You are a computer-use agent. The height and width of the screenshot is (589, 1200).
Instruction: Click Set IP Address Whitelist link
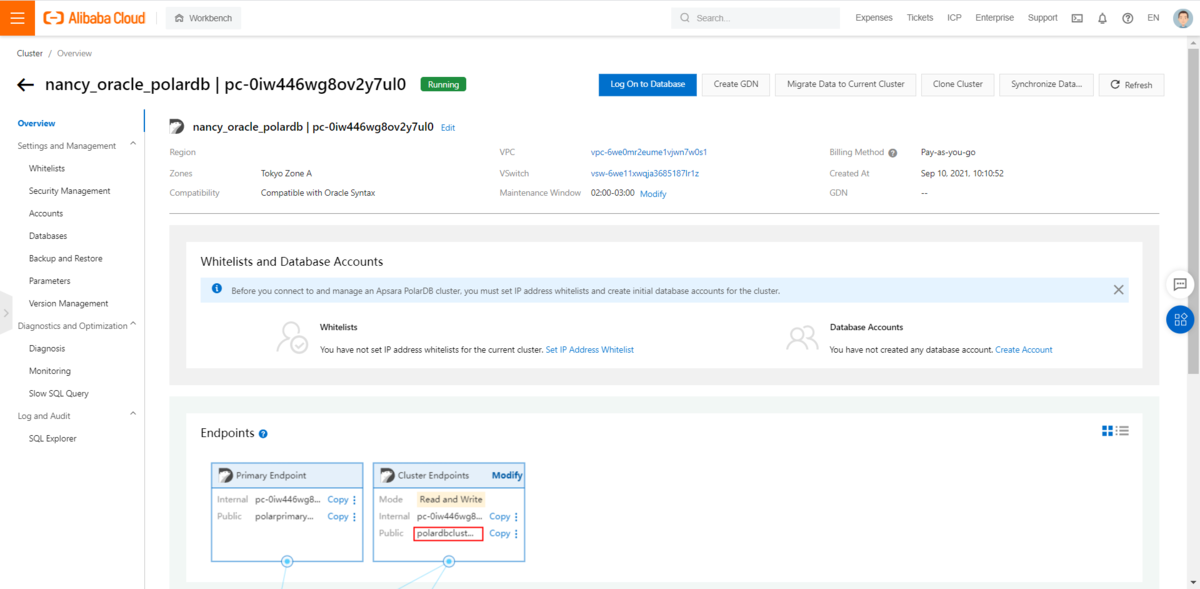590,350
